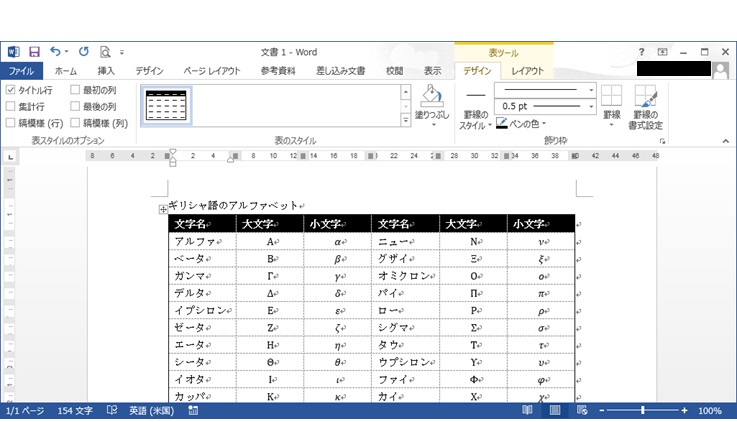Open the proofing status icon
The image size is (737, 422).
pos(112,410)
